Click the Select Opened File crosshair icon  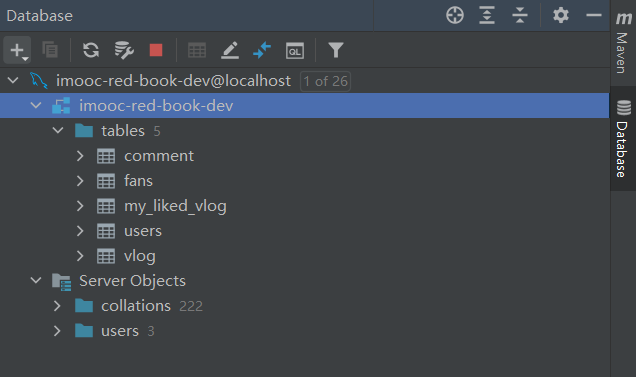click(455, 15)
